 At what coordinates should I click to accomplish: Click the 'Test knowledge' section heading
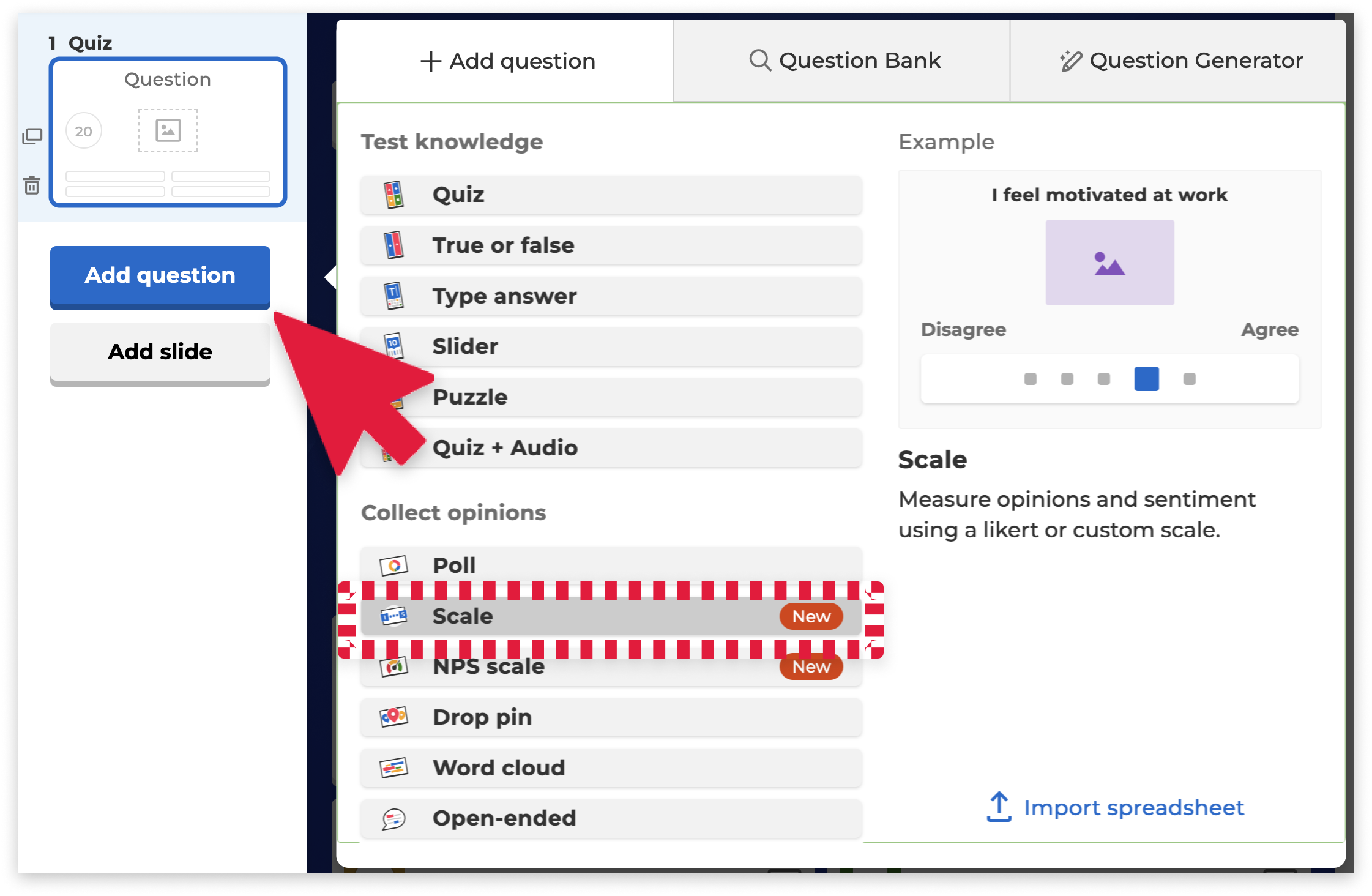(x=452, y=142)
